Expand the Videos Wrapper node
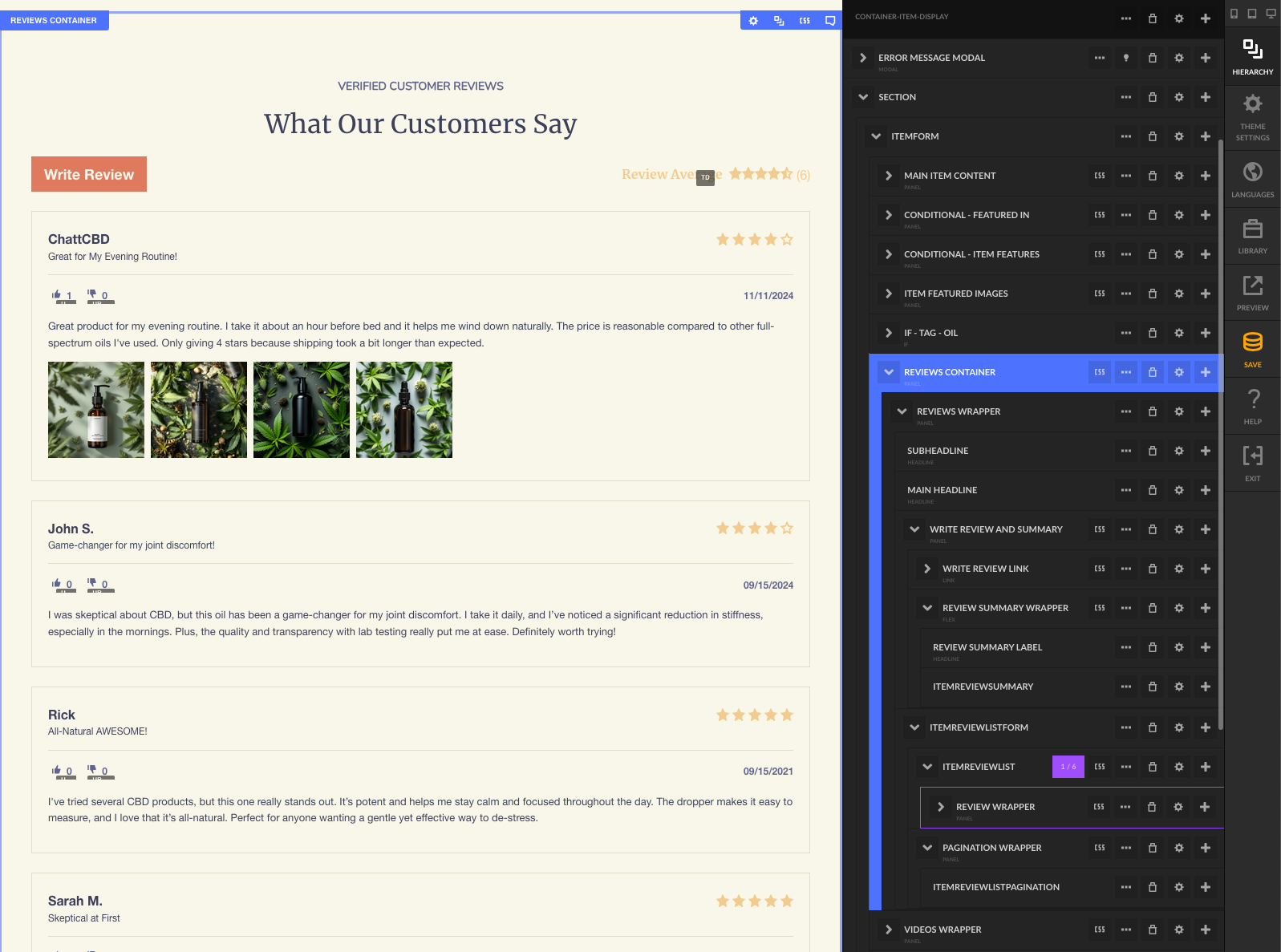This screenshot has height=952, width=1281. [889, 930]
